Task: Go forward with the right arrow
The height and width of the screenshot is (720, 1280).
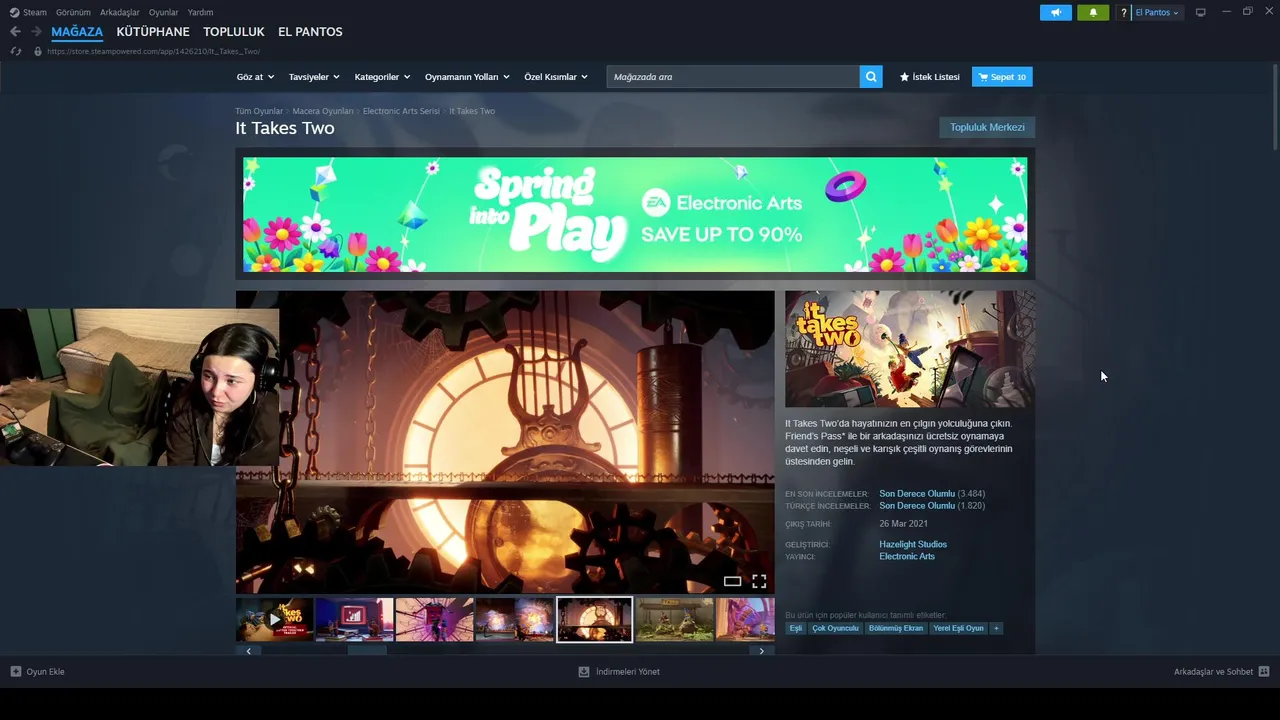Action: click(x=36, y=32)
